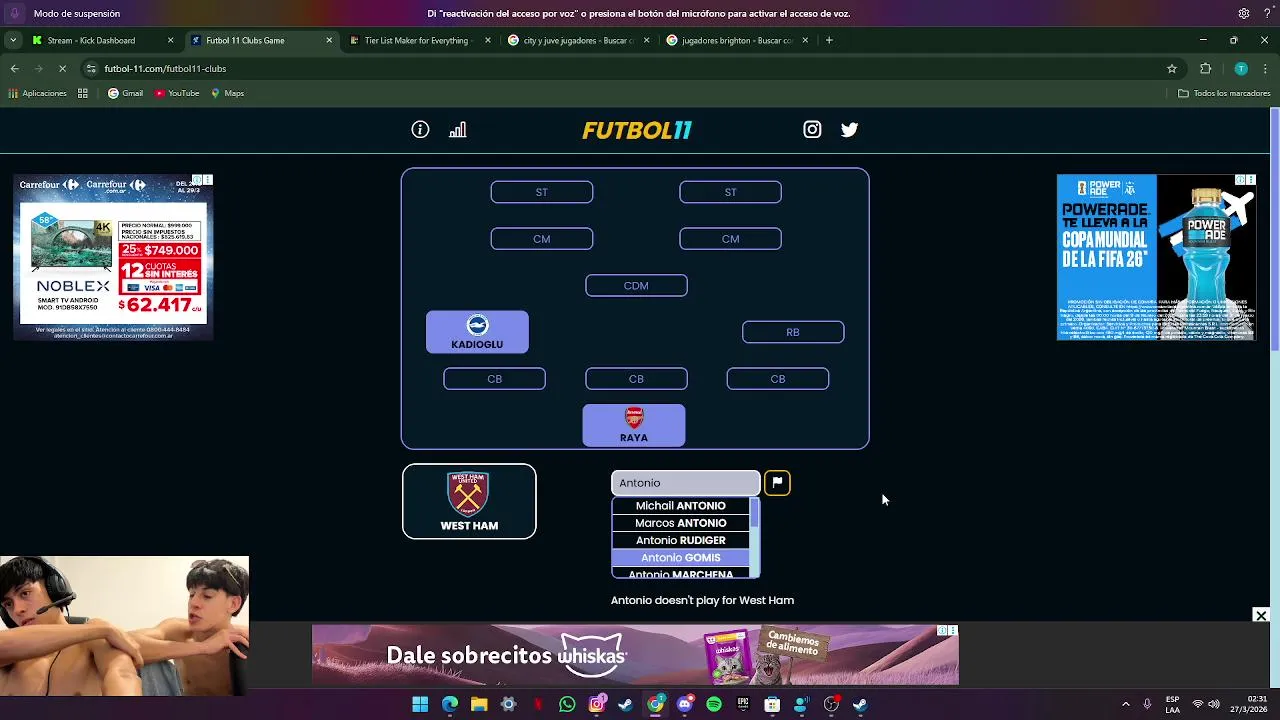Select the left ST position slot
Viewport: 1280px width, 720px height.
(542, 192)
